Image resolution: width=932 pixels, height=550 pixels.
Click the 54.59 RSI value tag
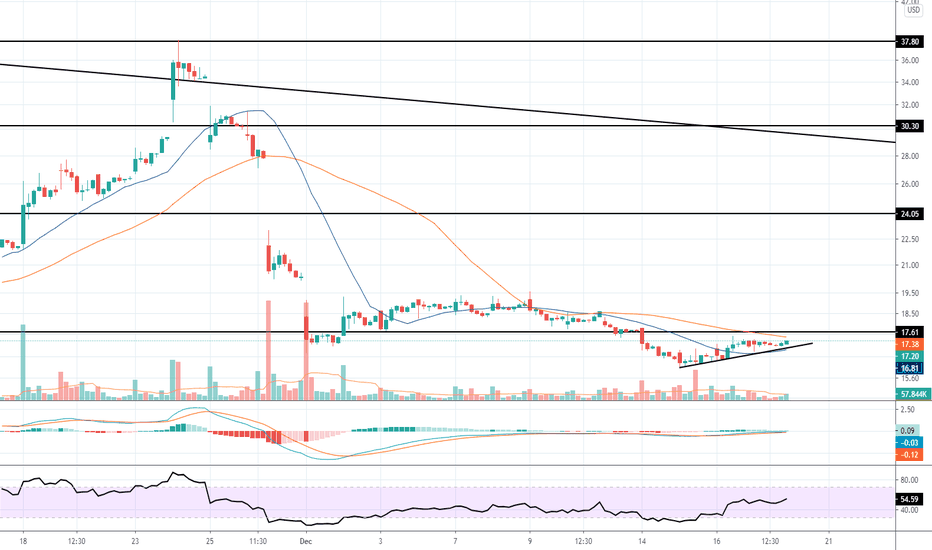[909, 499]
